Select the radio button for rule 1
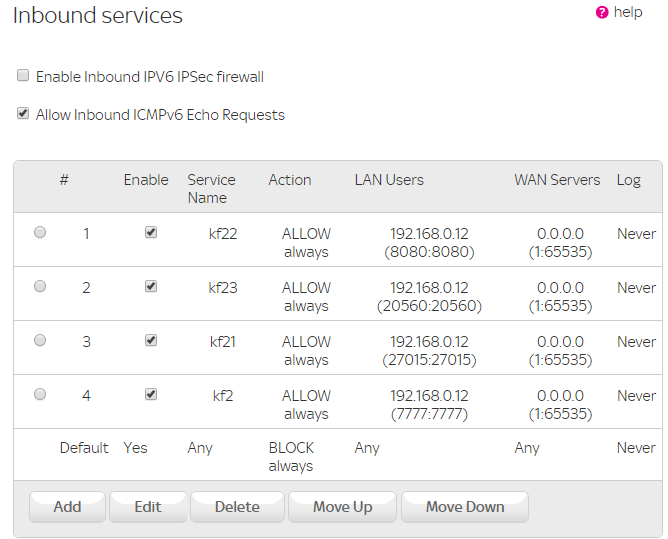Image resolution: width=668 pixels, height=539 pixels. [40, 232]
